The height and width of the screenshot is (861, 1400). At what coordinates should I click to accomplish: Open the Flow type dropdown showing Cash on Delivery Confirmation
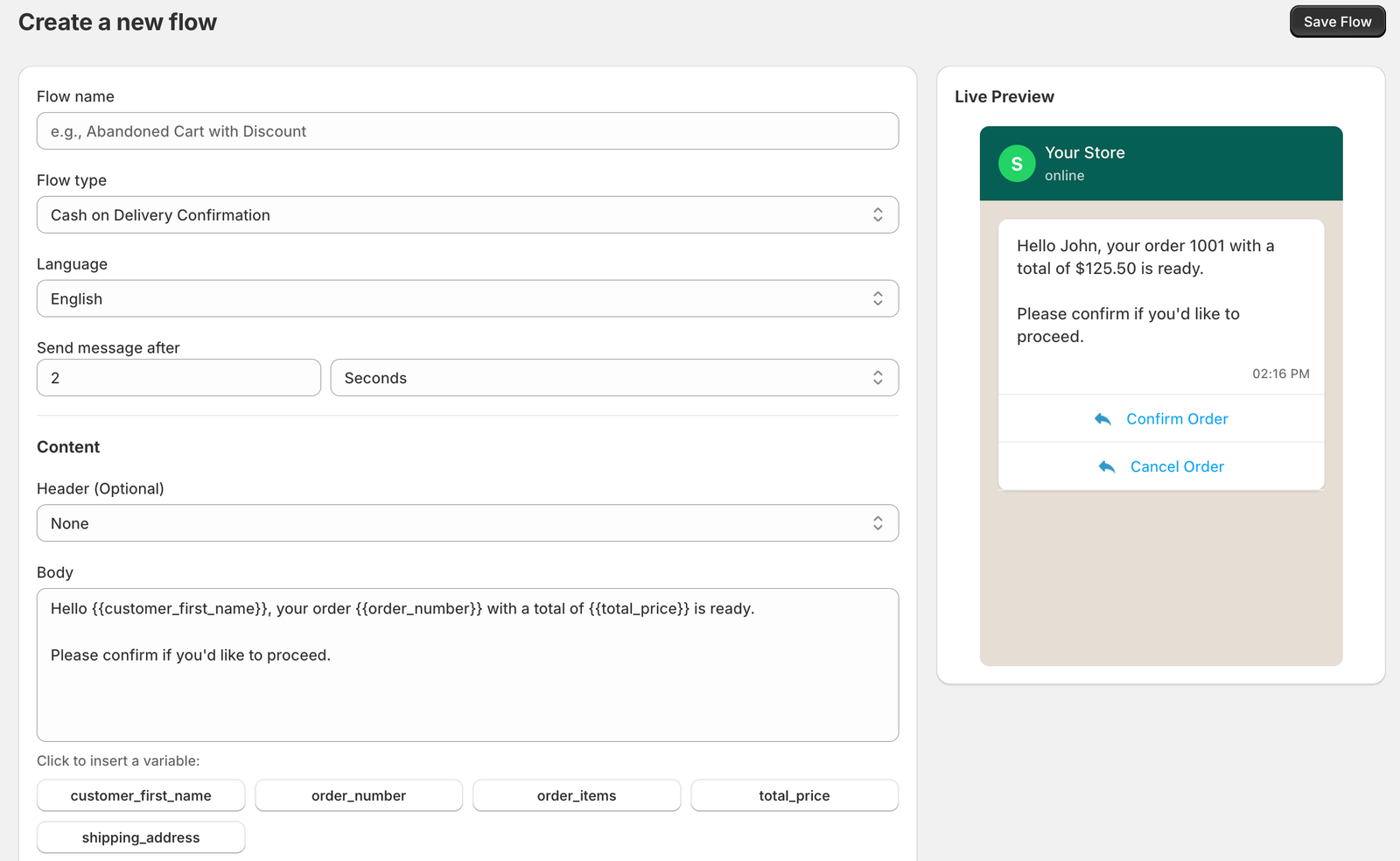click(467, 214)
